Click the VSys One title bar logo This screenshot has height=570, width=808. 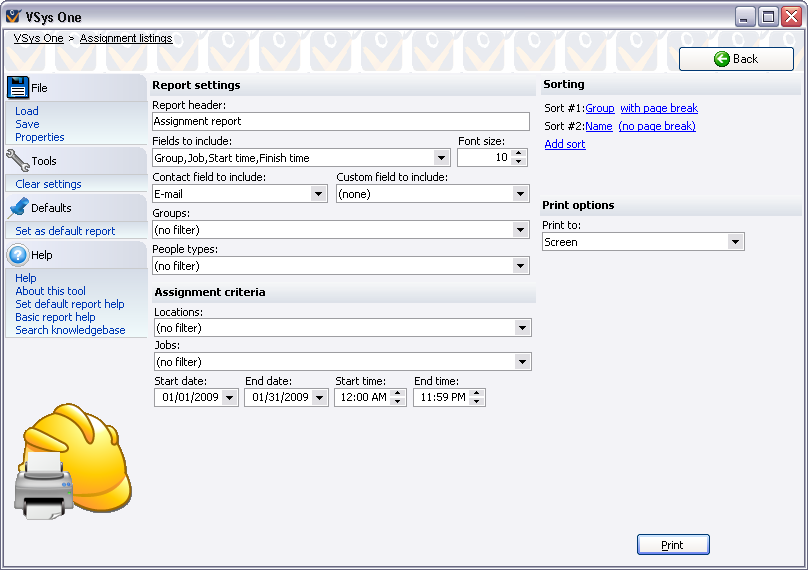click(x=14, y=16)
